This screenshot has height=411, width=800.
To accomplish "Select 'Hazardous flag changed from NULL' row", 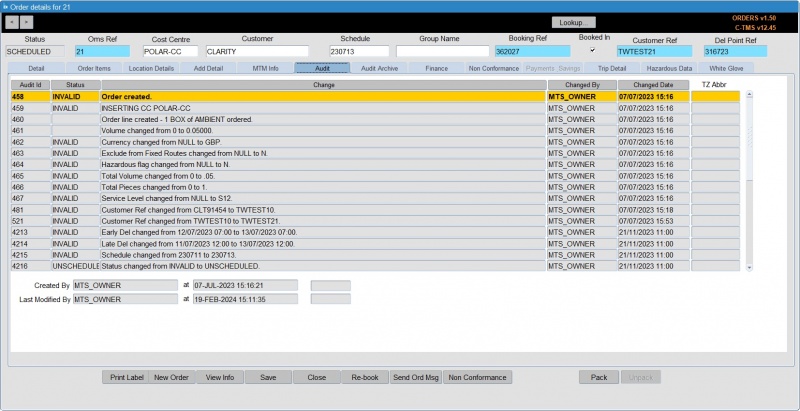I will click(376, 165).
